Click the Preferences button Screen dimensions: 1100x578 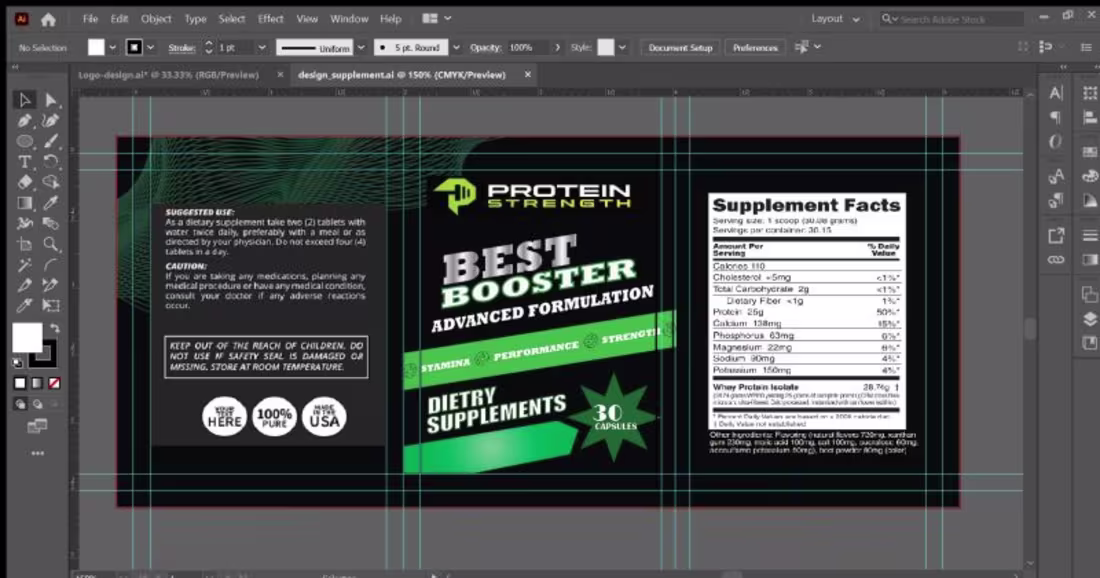point(755,47)
